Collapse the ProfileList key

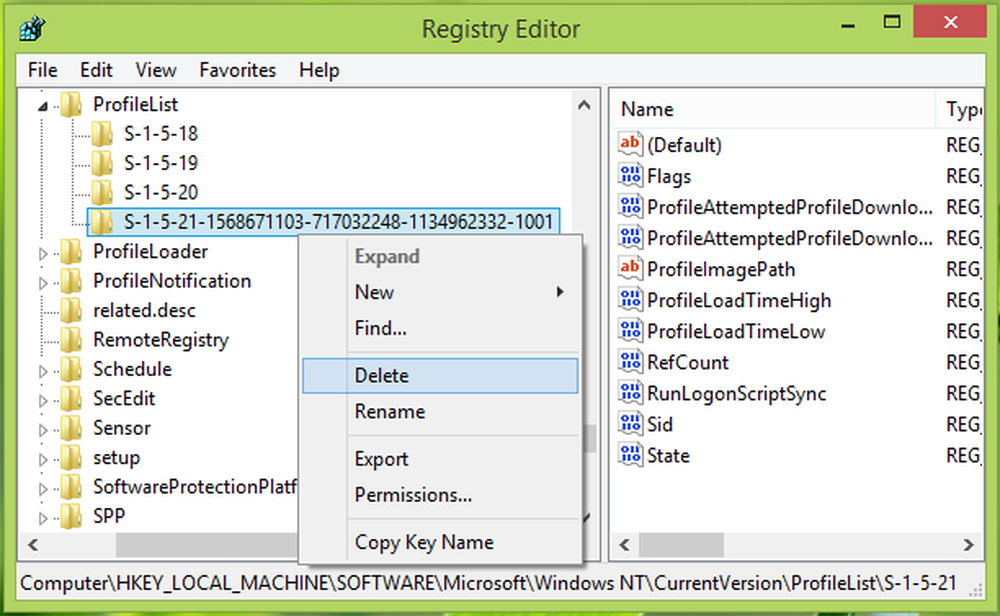(x=43, y=106)
